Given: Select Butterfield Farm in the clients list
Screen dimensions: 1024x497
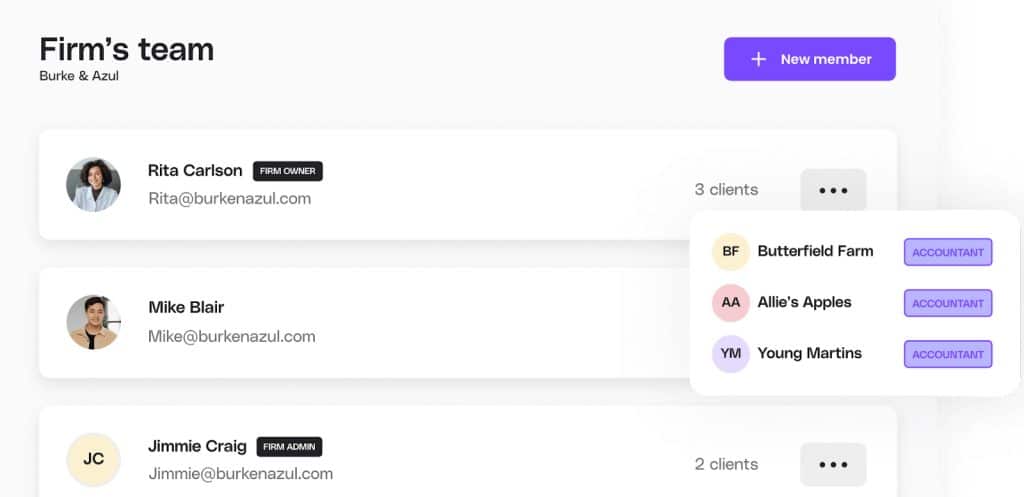Looking at the screenshot, I should [x=815, y=251].
